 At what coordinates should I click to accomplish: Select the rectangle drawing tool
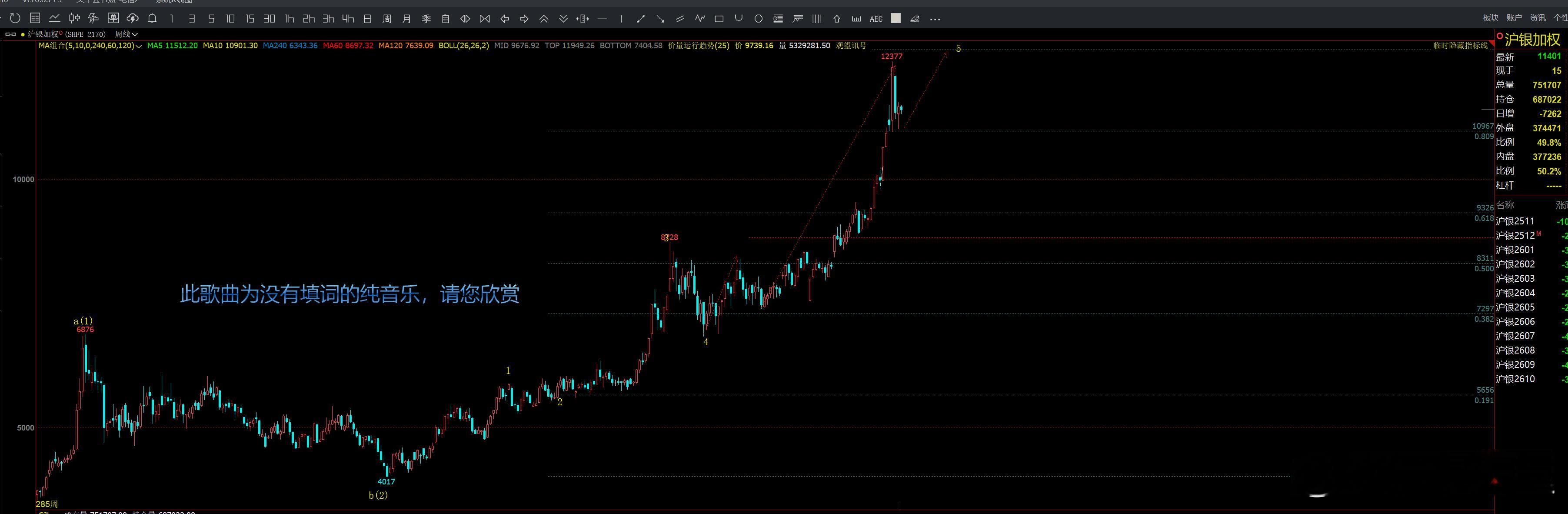tap(719, 19)
